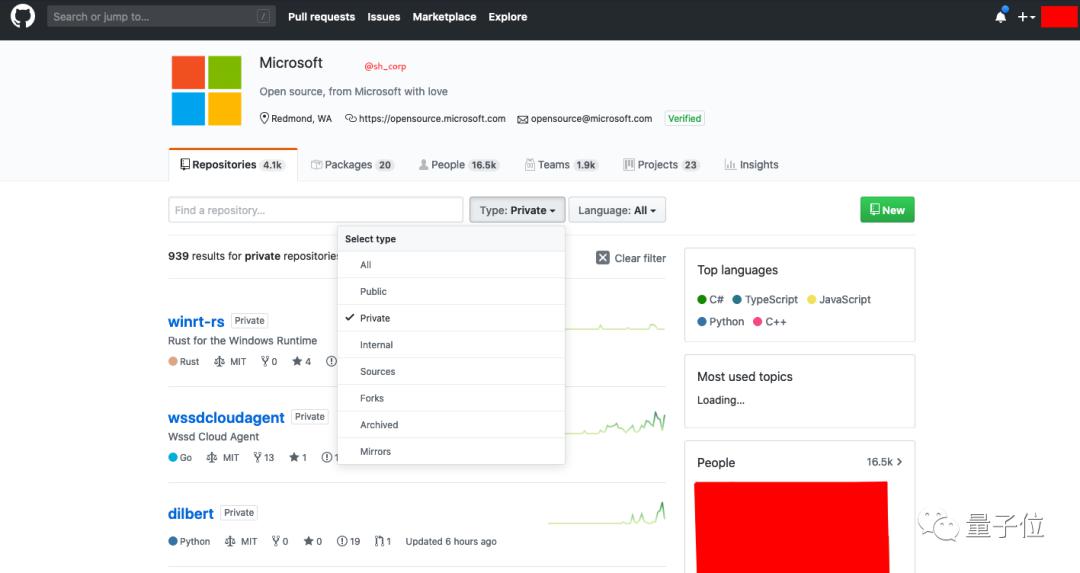
Task: Click wssdcloudagent star count
Action: tap(298, 457)
